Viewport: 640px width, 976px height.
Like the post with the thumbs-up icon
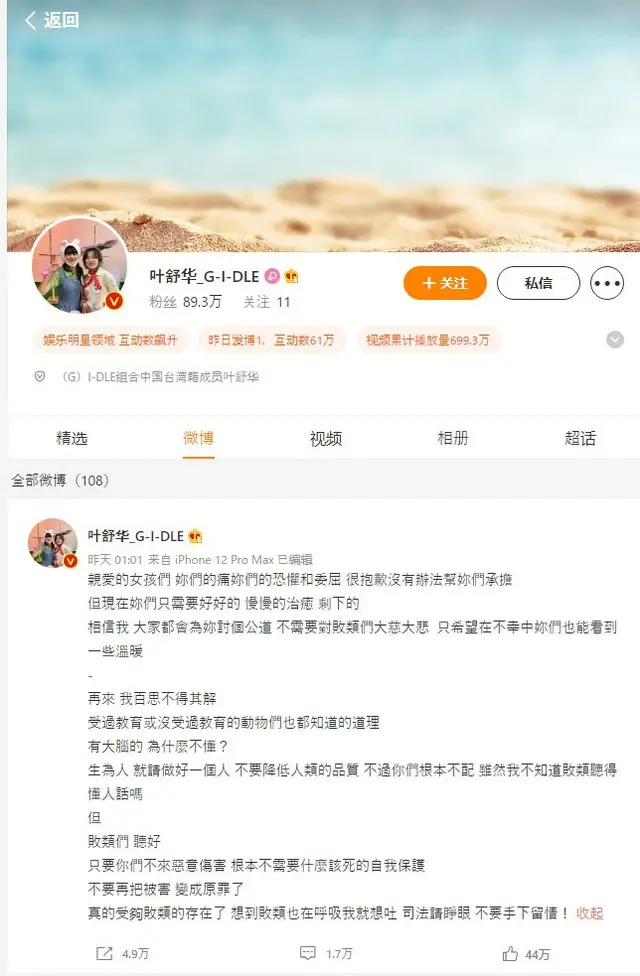(510, 953)
